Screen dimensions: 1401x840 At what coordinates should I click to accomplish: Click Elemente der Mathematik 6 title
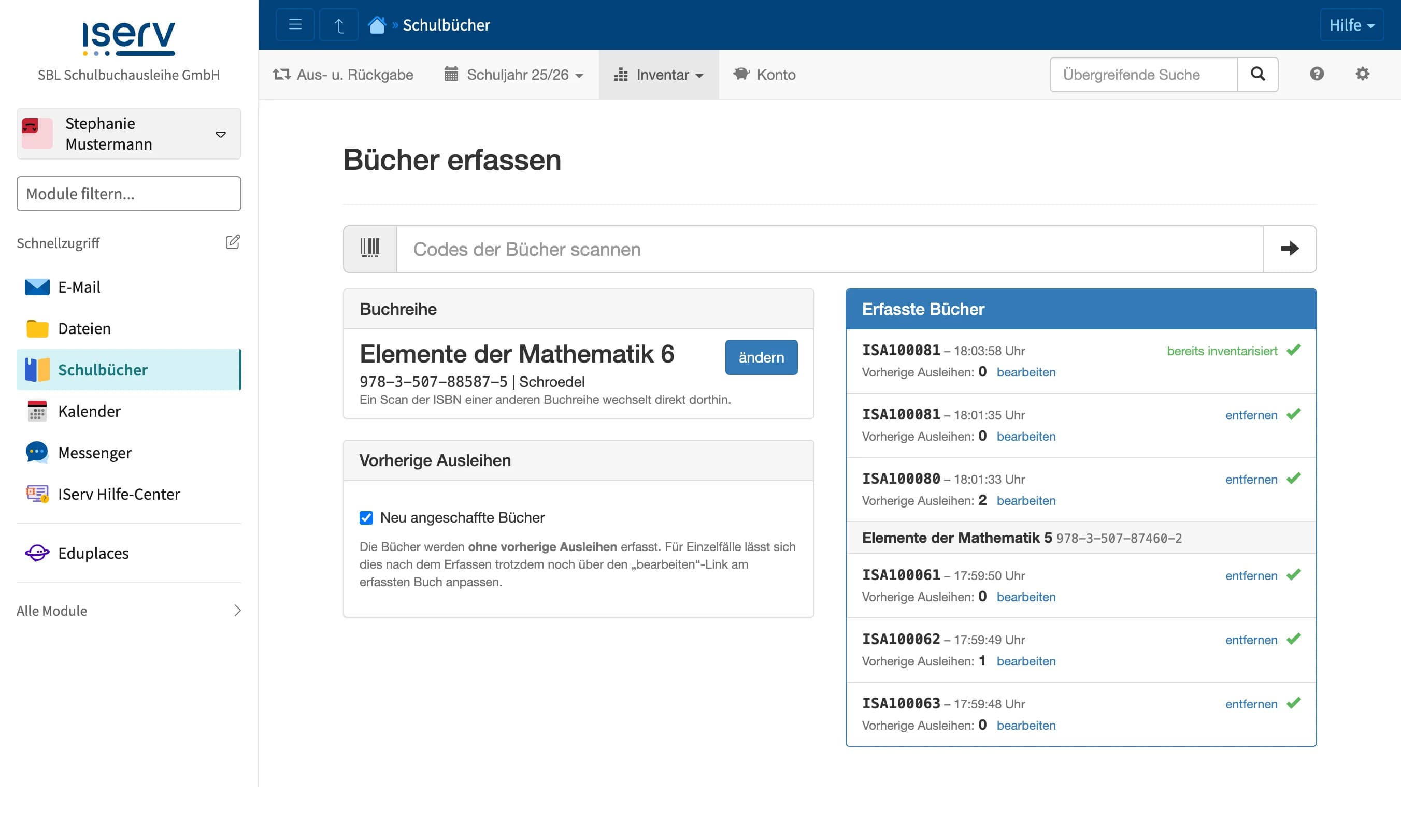(x=517, y=354)
